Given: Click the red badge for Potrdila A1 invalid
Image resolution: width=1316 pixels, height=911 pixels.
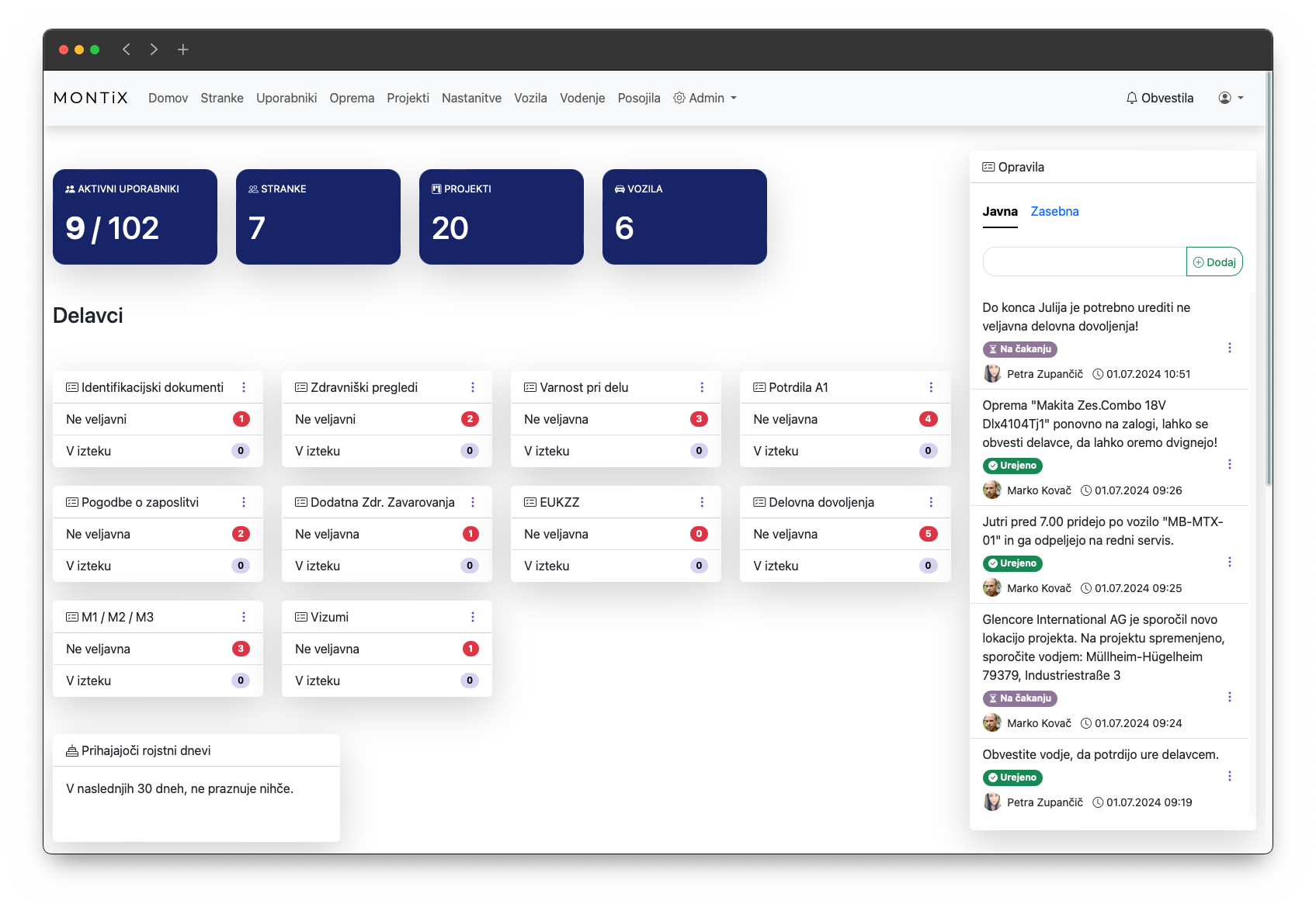Looking at the screenshot, I should point(928,419).
